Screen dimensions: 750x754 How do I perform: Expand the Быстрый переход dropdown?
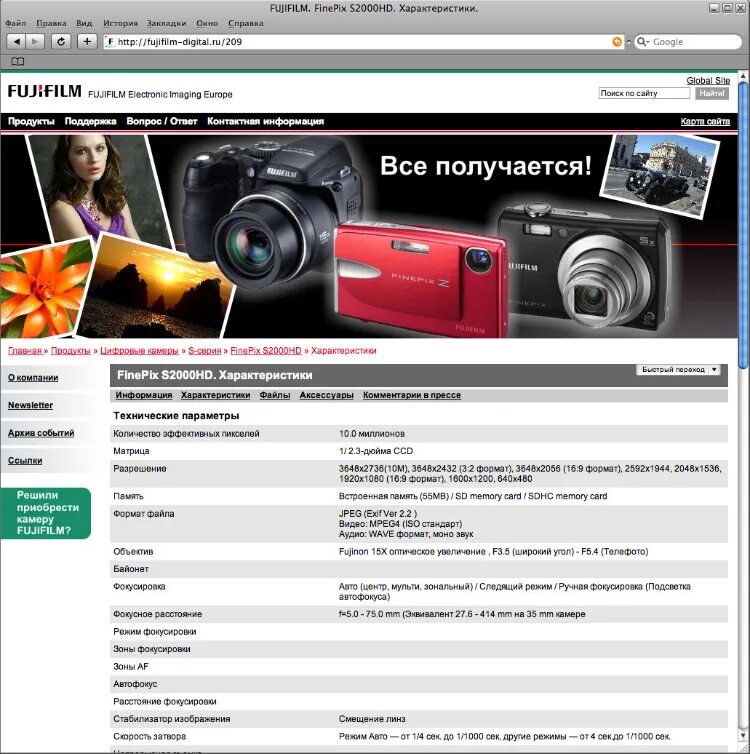(x=678, y=369)
